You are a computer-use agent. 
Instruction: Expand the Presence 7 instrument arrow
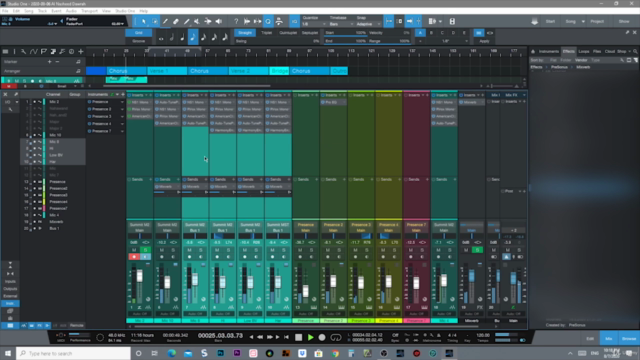click(122, 131)
